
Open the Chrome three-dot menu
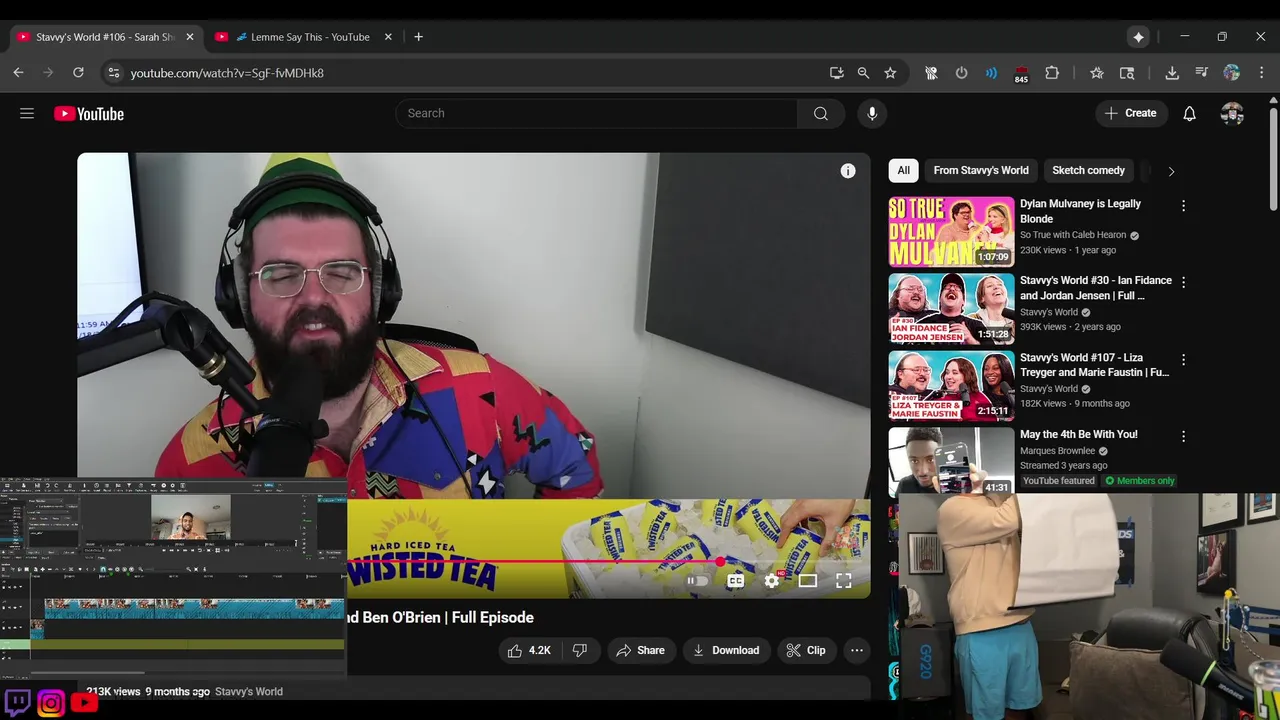click(x=1262, y=73)
